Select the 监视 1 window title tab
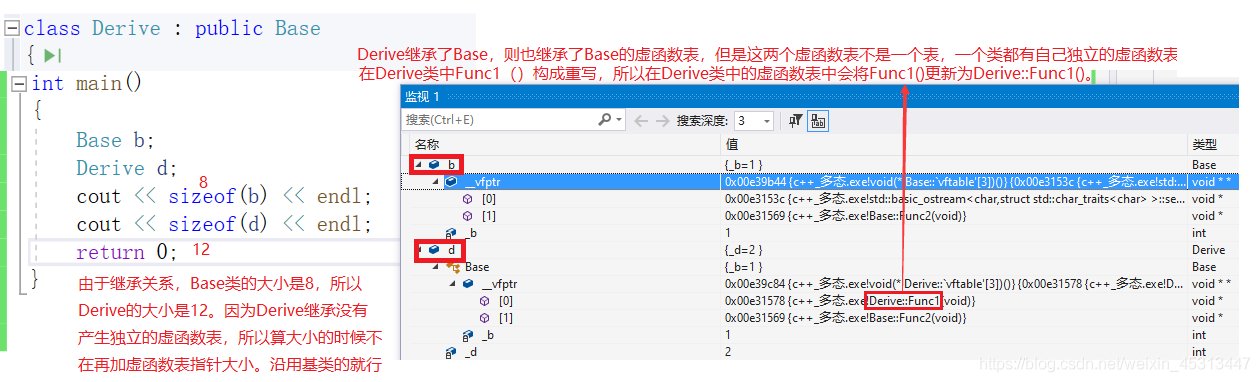The height and width of the screenshot is (382, 1260). 421,96
